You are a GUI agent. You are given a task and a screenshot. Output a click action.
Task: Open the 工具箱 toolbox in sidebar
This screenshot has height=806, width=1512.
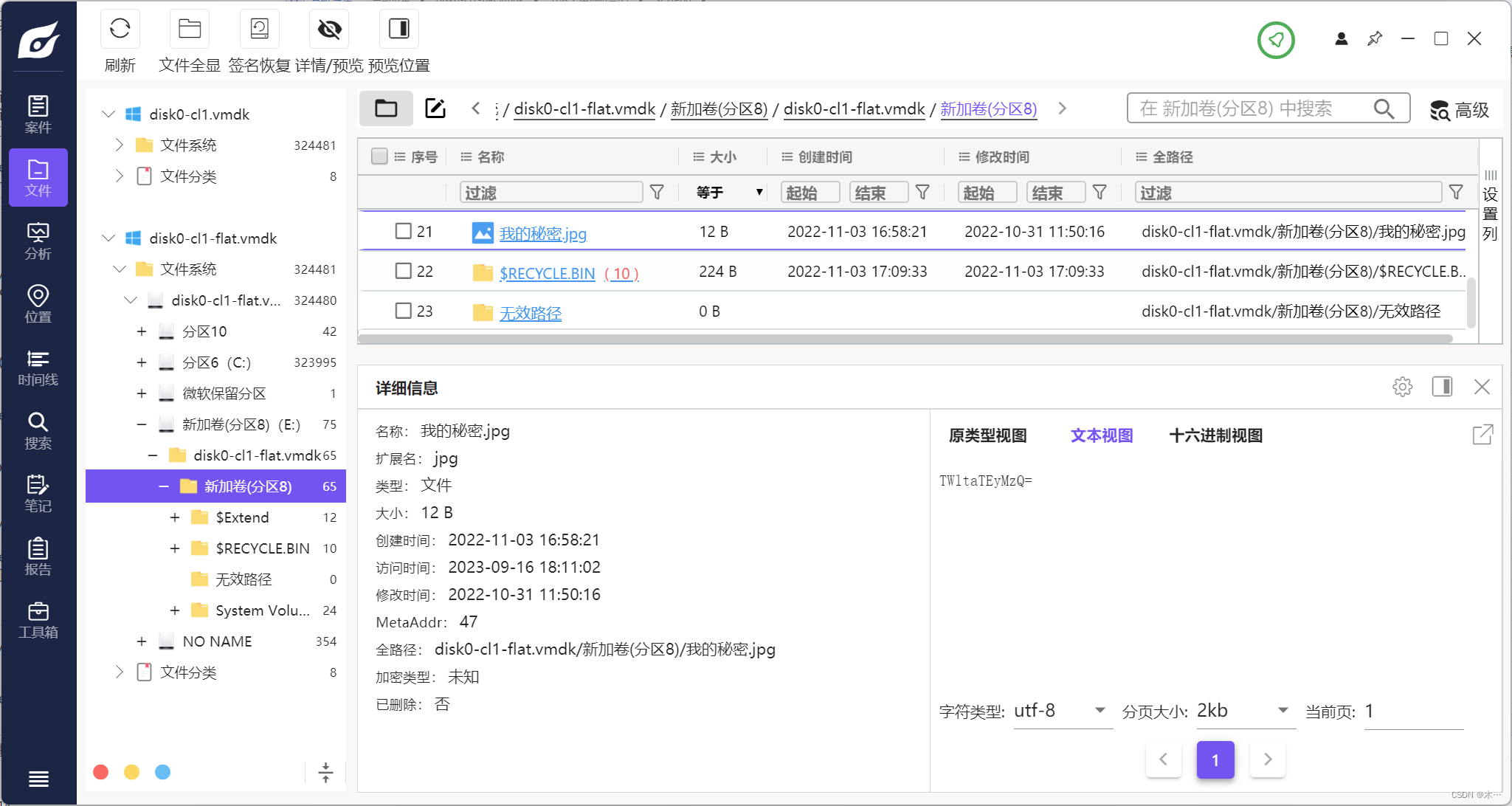point(38,620)
